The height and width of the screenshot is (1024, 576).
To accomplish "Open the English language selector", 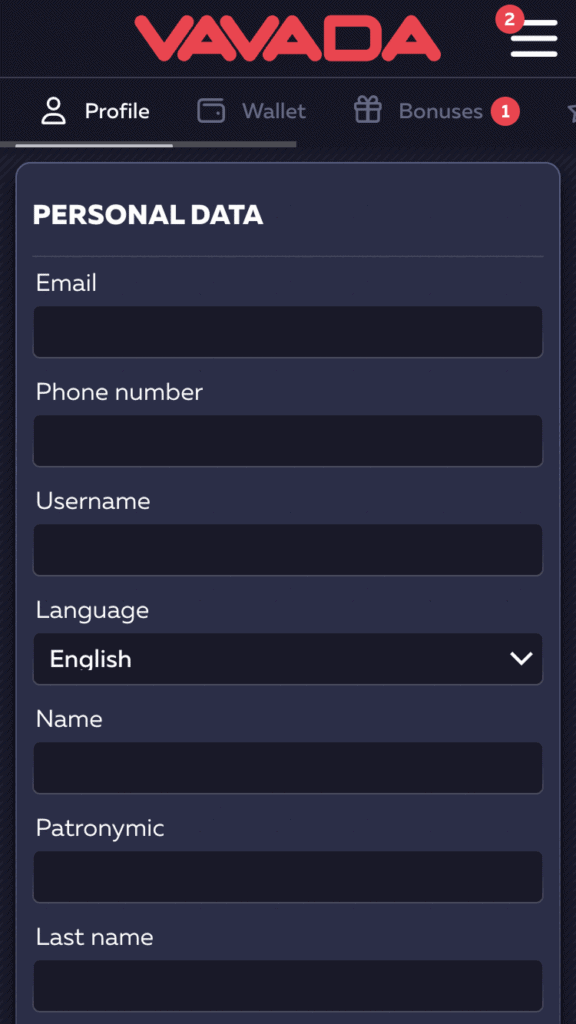I will coord(287,658).
